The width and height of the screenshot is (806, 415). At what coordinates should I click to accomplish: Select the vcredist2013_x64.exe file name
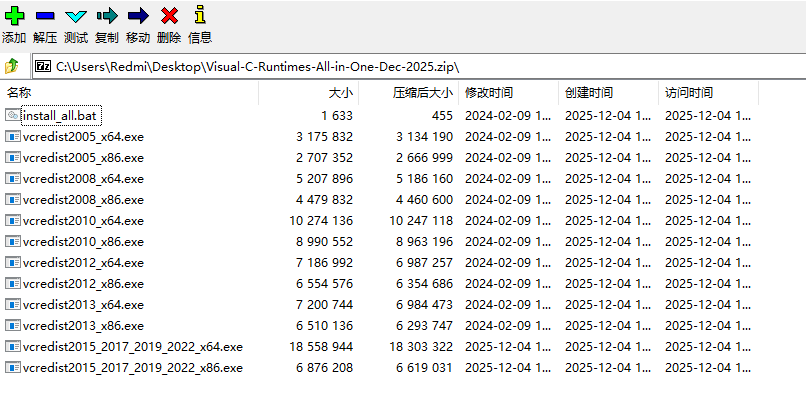click(x=83, y=305)
